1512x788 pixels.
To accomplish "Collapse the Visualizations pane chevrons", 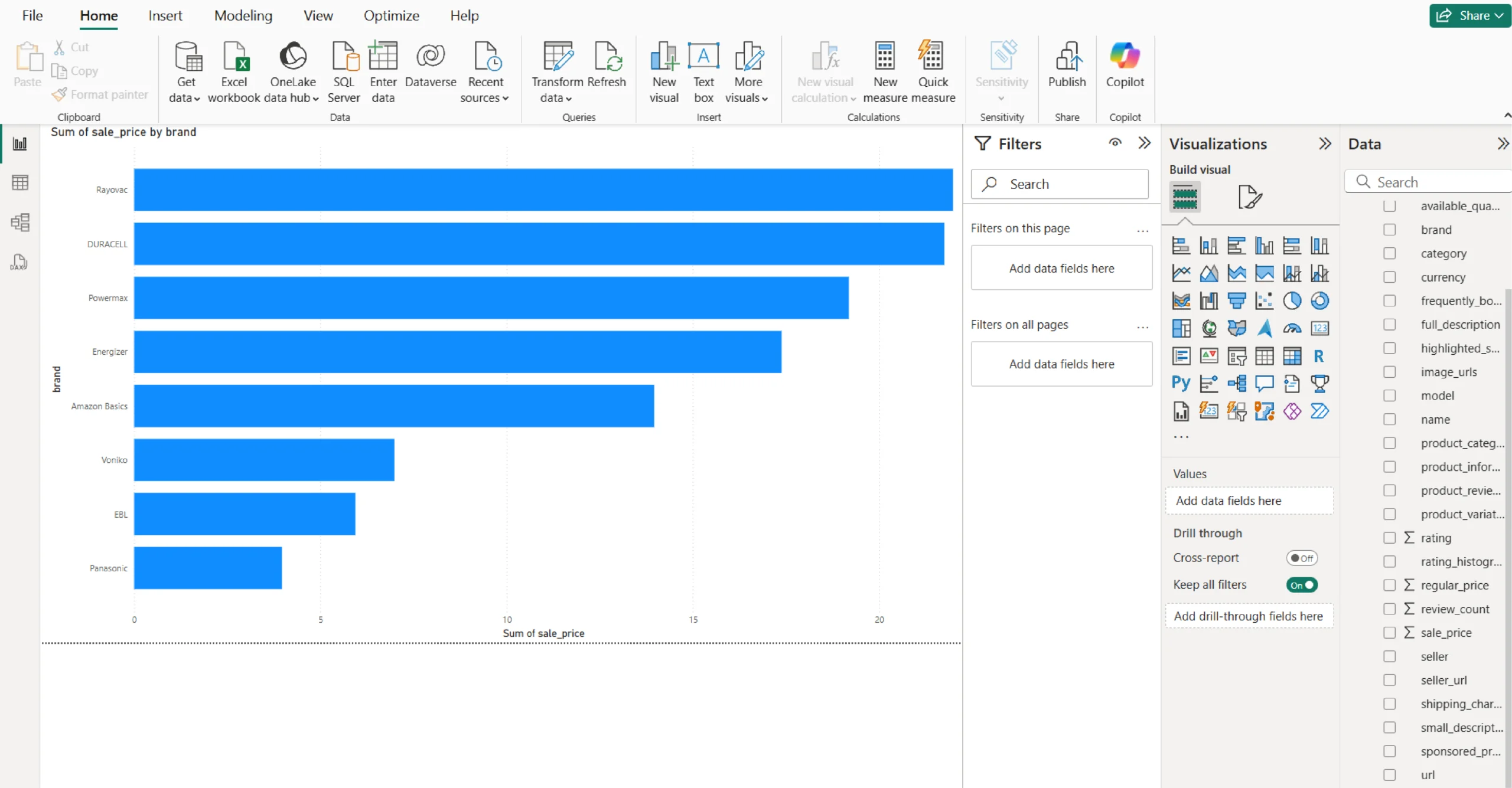I will [x=1325, y=143].
